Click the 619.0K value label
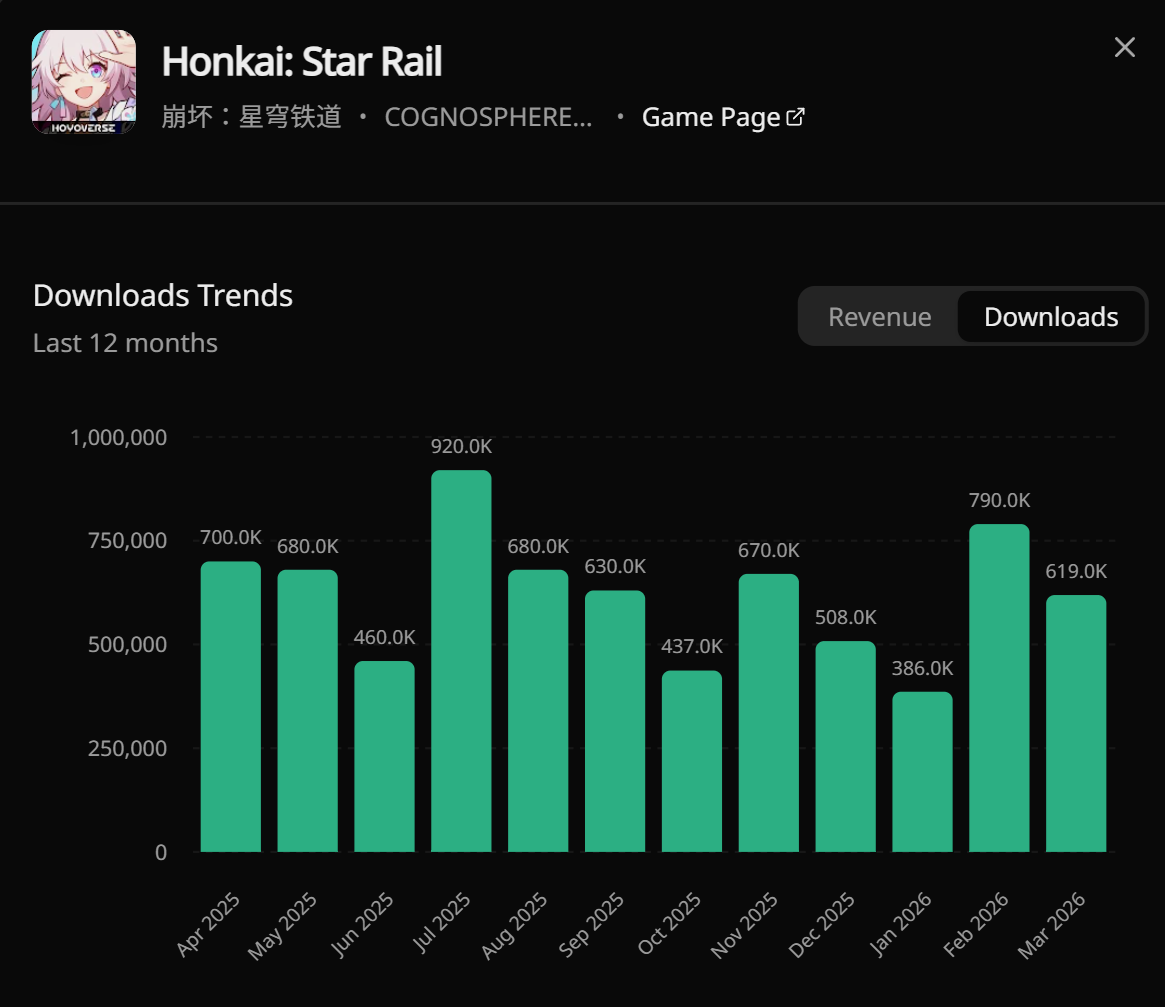The image size is (1165, 1007). pos(1076,572)
